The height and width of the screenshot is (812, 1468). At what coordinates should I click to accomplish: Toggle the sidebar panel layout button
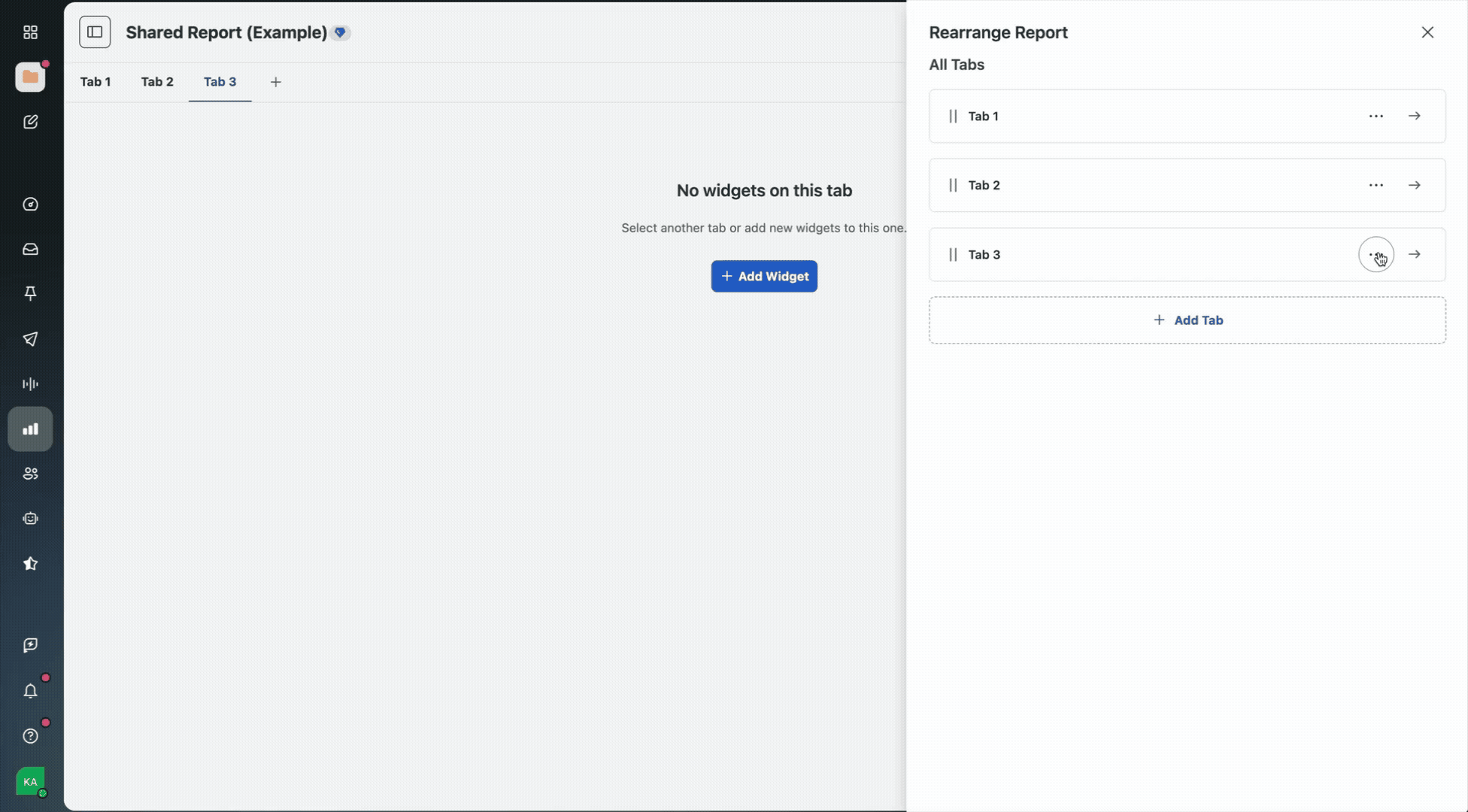pos(95,32)
